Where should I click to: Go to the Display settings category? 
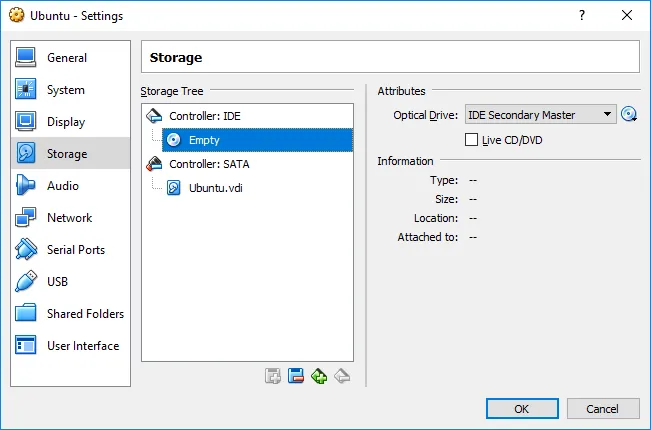(x=65, y=122)
